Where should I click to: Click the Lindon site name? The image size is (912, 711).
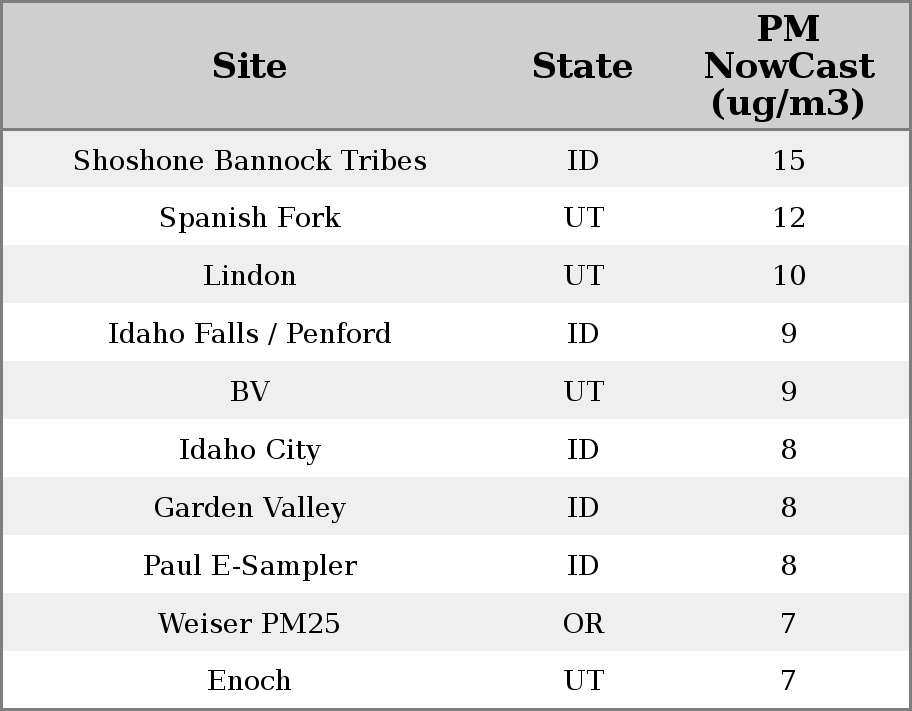point(250,276)
